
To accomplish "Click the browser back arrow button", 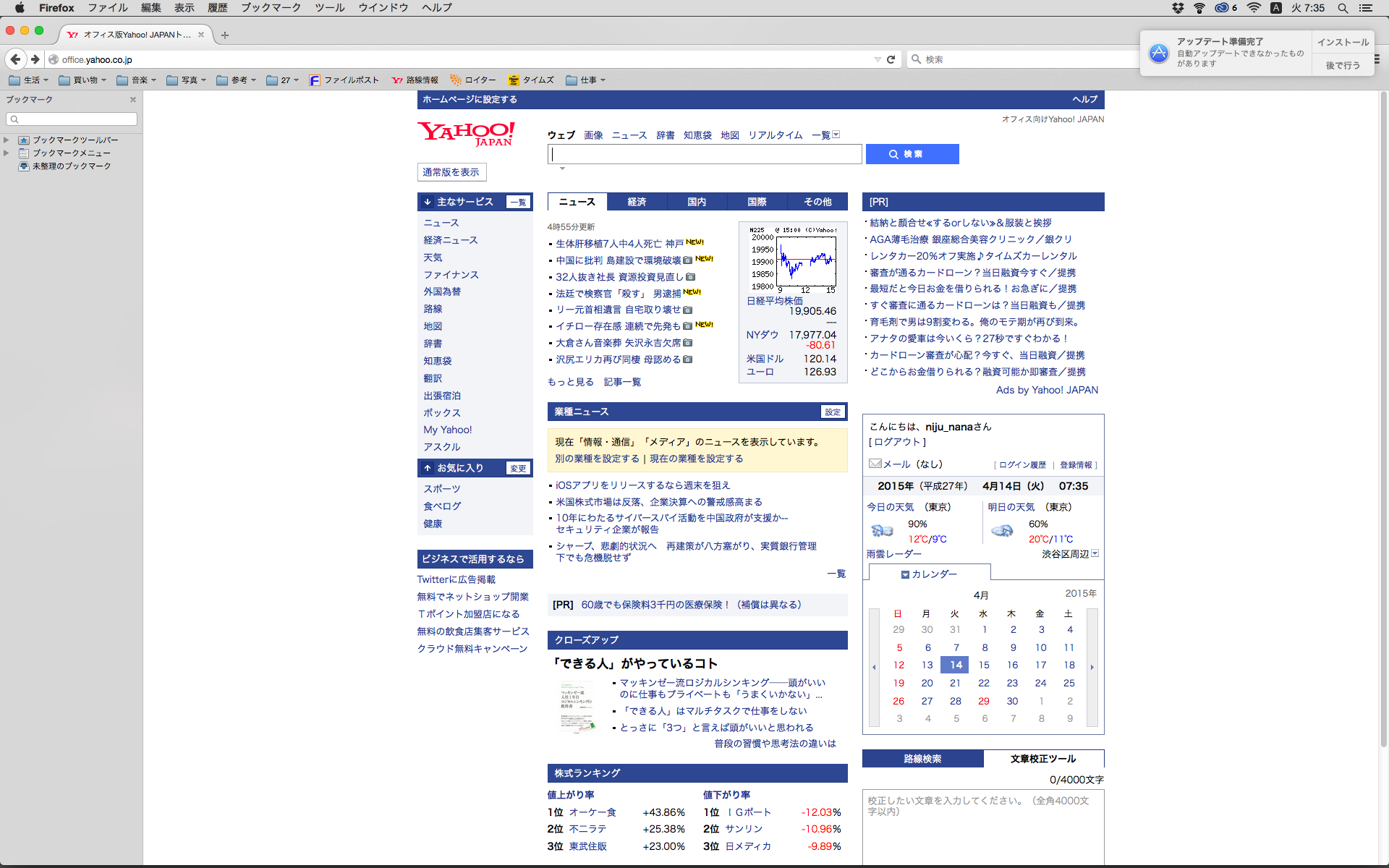I will pos(15,59).
